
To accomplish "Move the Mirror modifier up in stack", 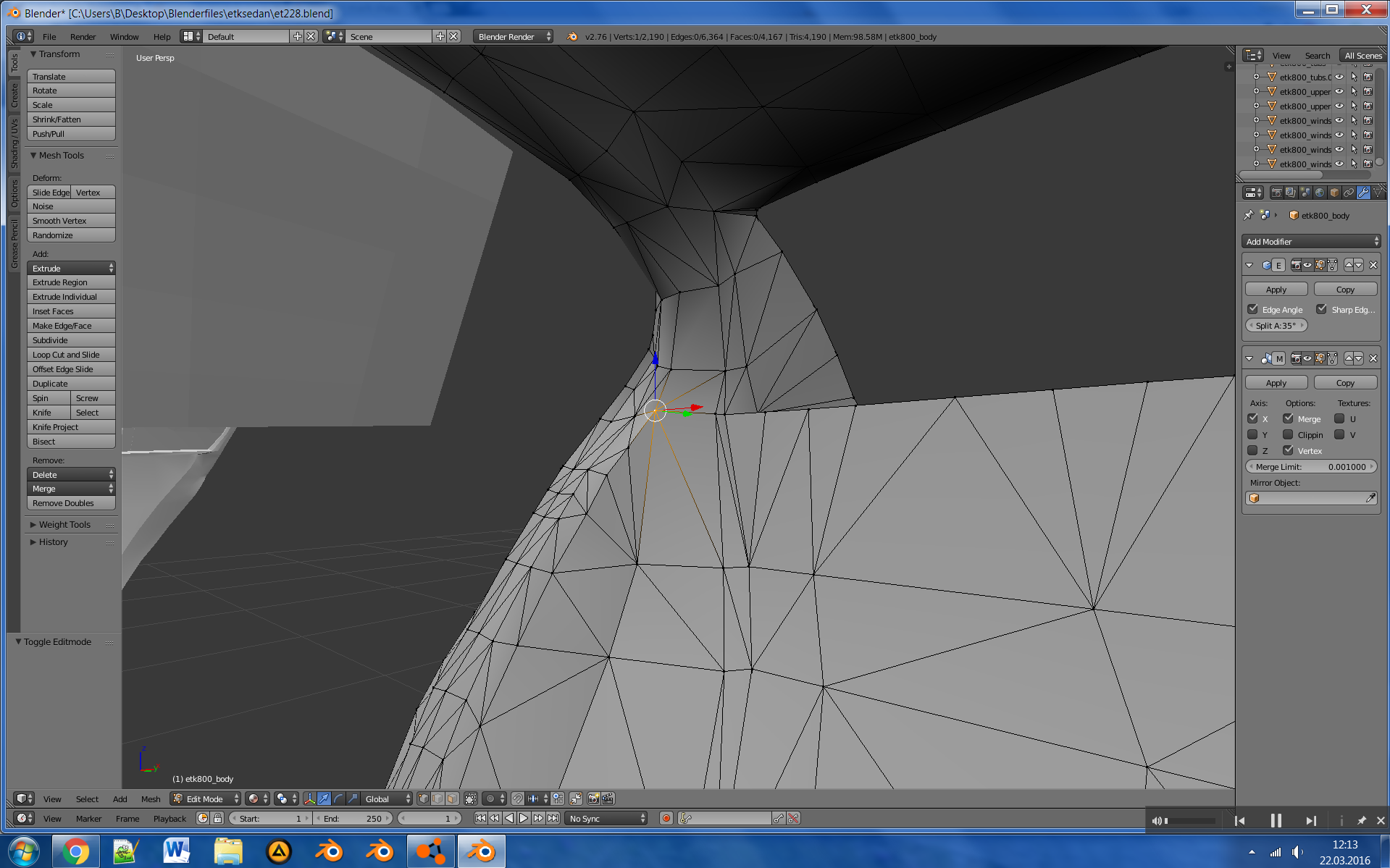I will click(x=1349, y=358).
